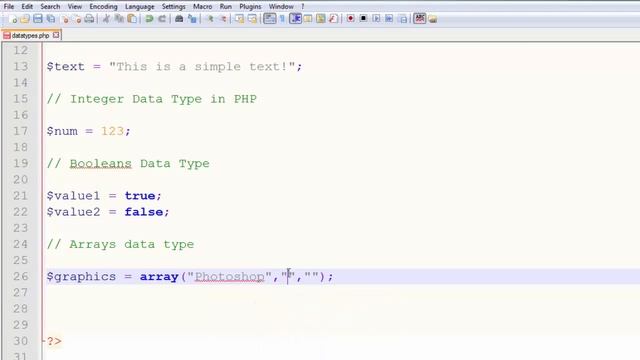The height and width of the screenshot is (360, 640).
Task: Open the Window menu
Action: click(x=281, y=7)
